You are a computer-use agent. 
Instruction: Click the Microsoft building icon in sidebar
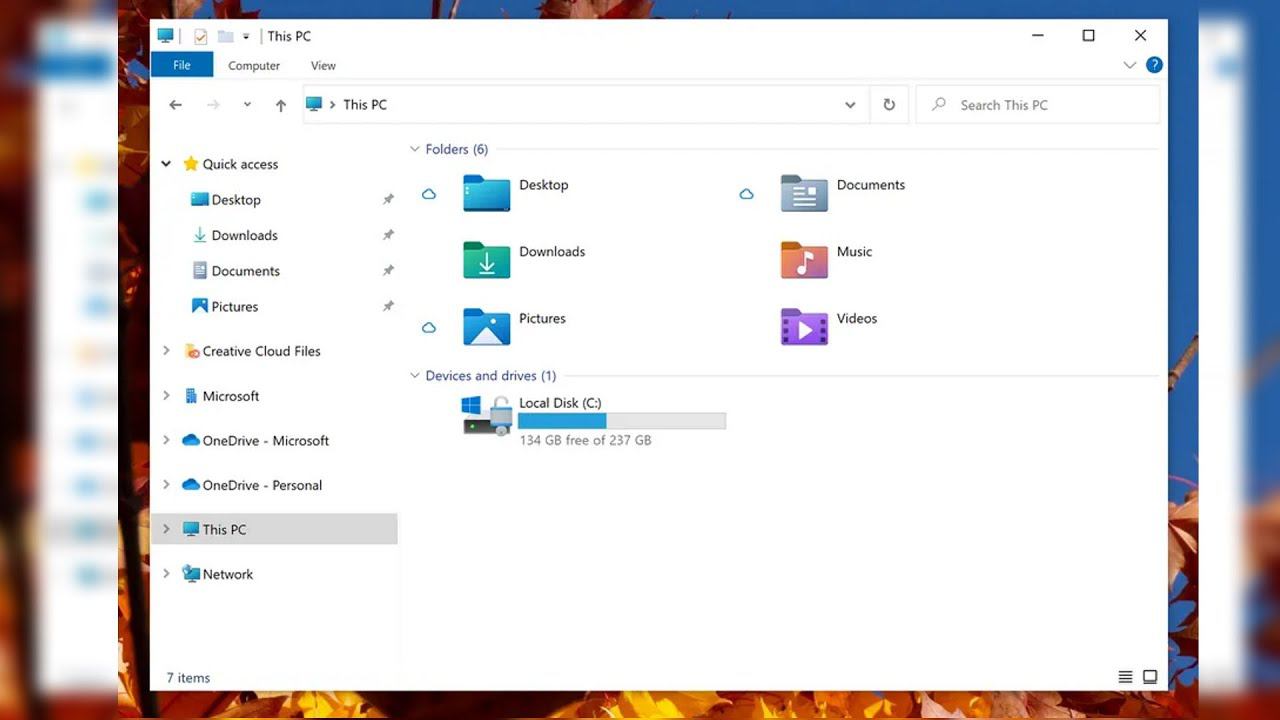pyautogui.click(x=191, y=396)
